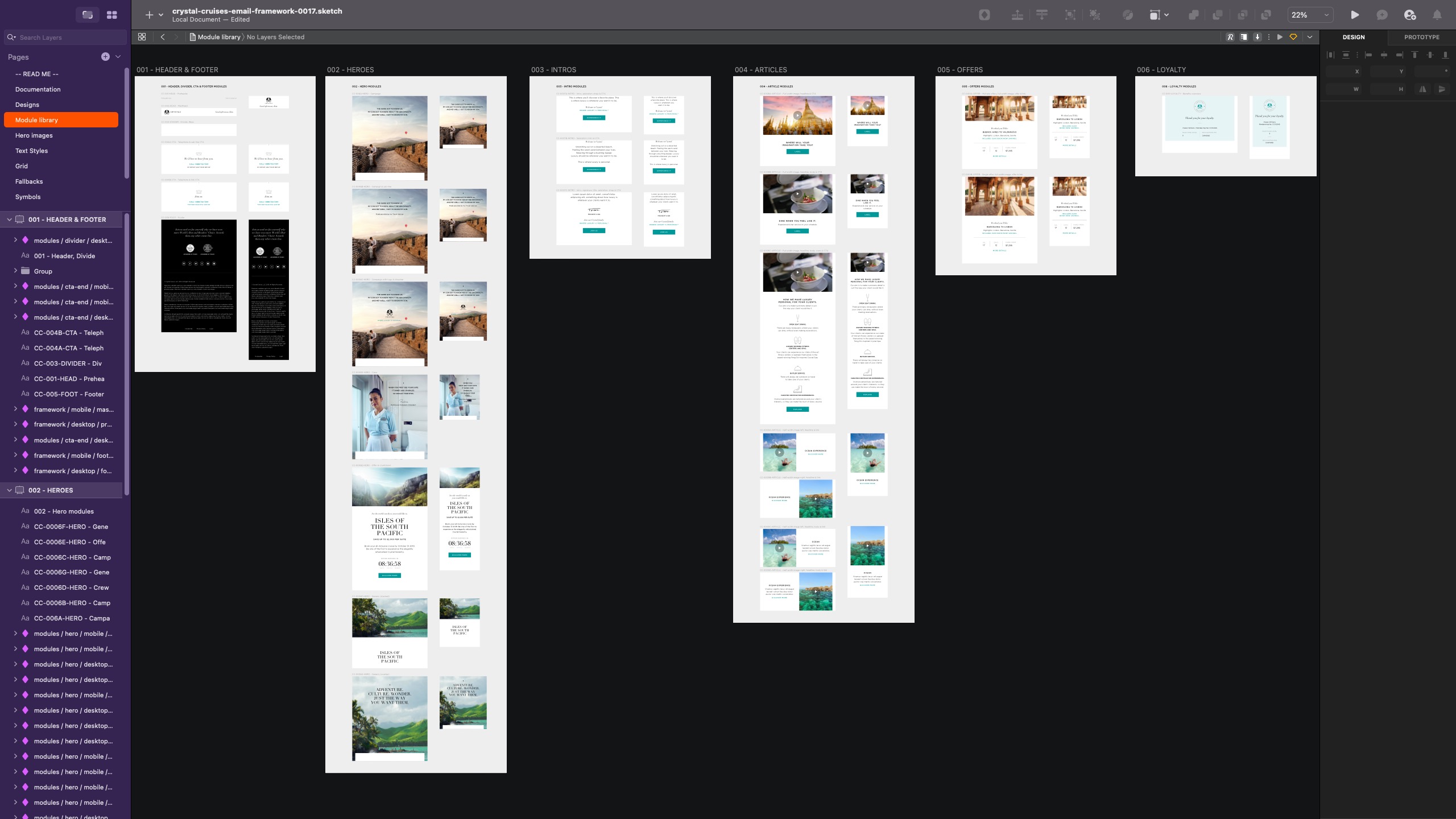Select the DESIGN tab
Viewport: 1456px width, 819px height.
tap(1354, 37)
